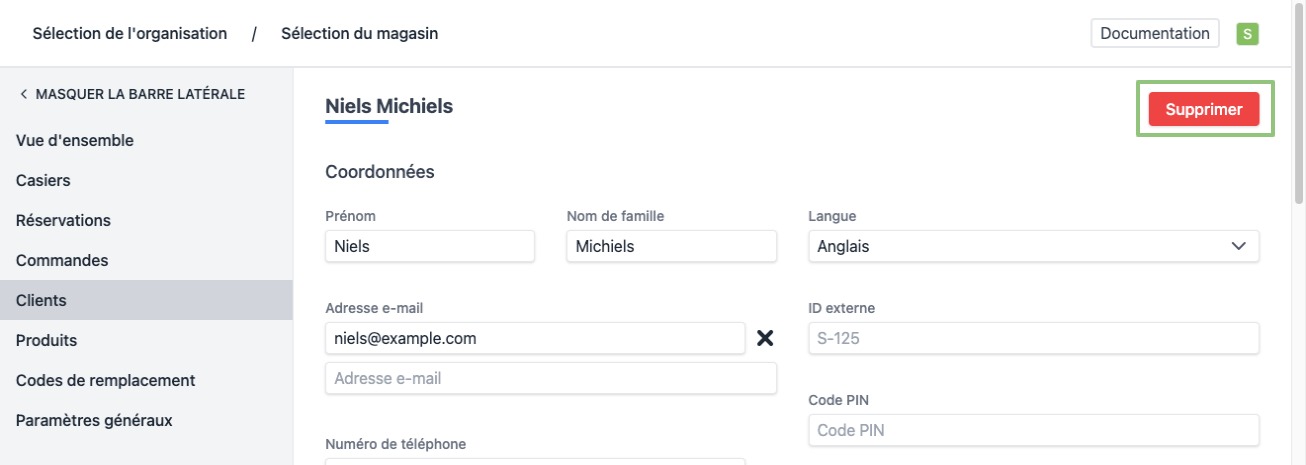Open the Commandes page
1306x465 pixels.
[x=62, y=260]
